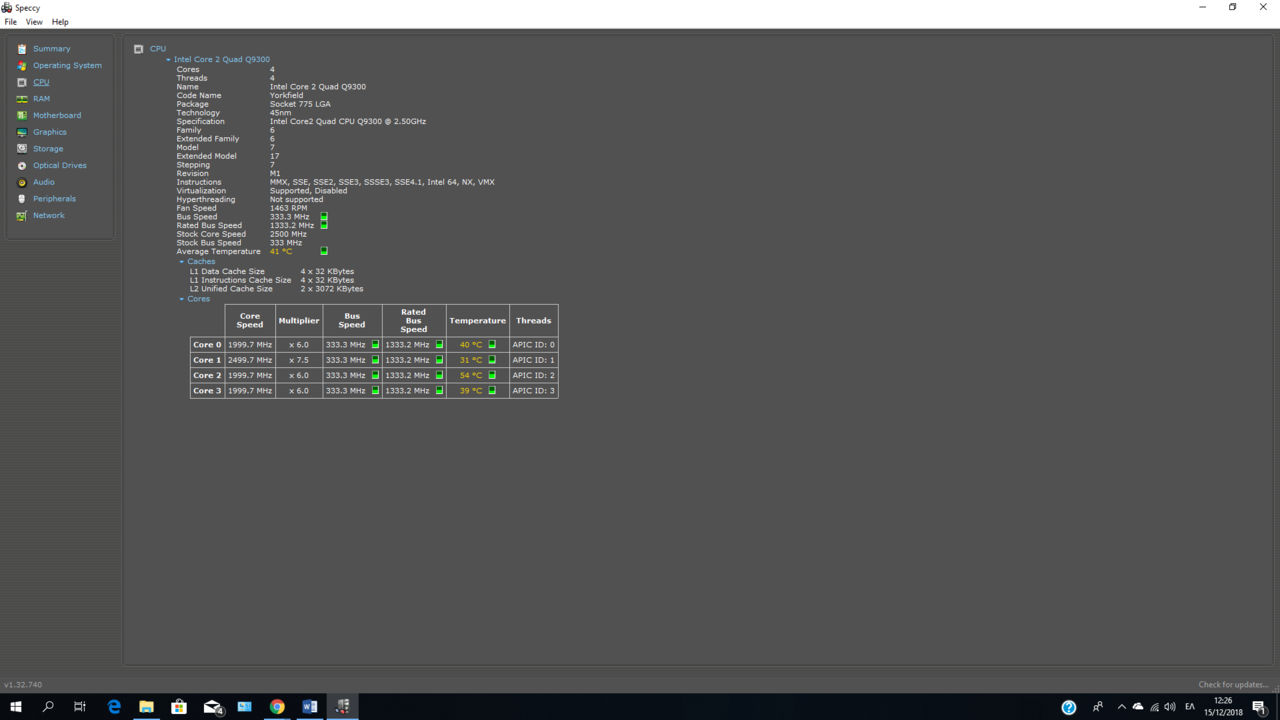The image size is (1280, 720).
Task: Click Core 3 temperature graph icon
Action: pyautogui.click(x=492, y=391)
